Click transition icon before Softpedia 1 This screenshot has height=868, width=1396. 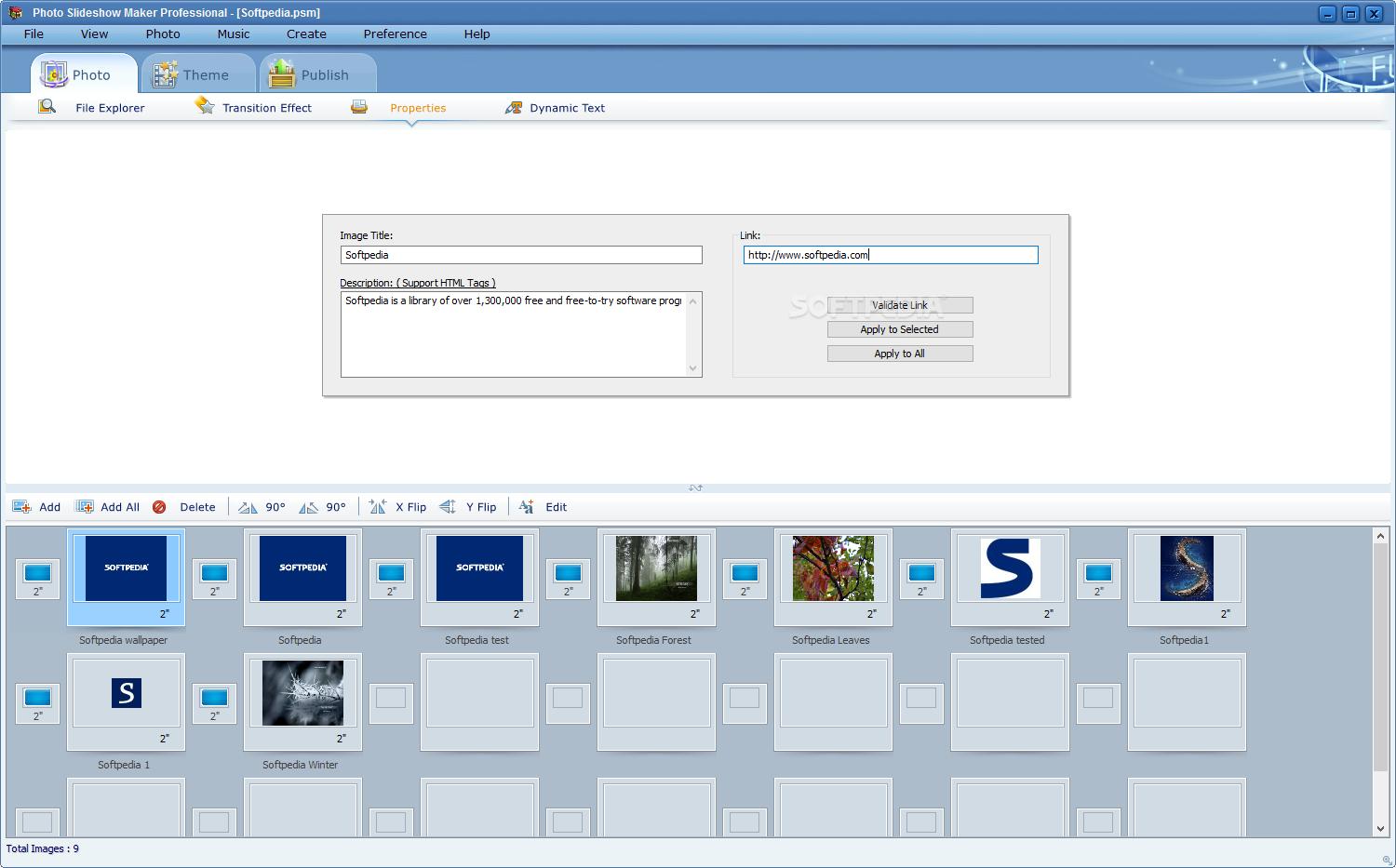coord(38,703)
